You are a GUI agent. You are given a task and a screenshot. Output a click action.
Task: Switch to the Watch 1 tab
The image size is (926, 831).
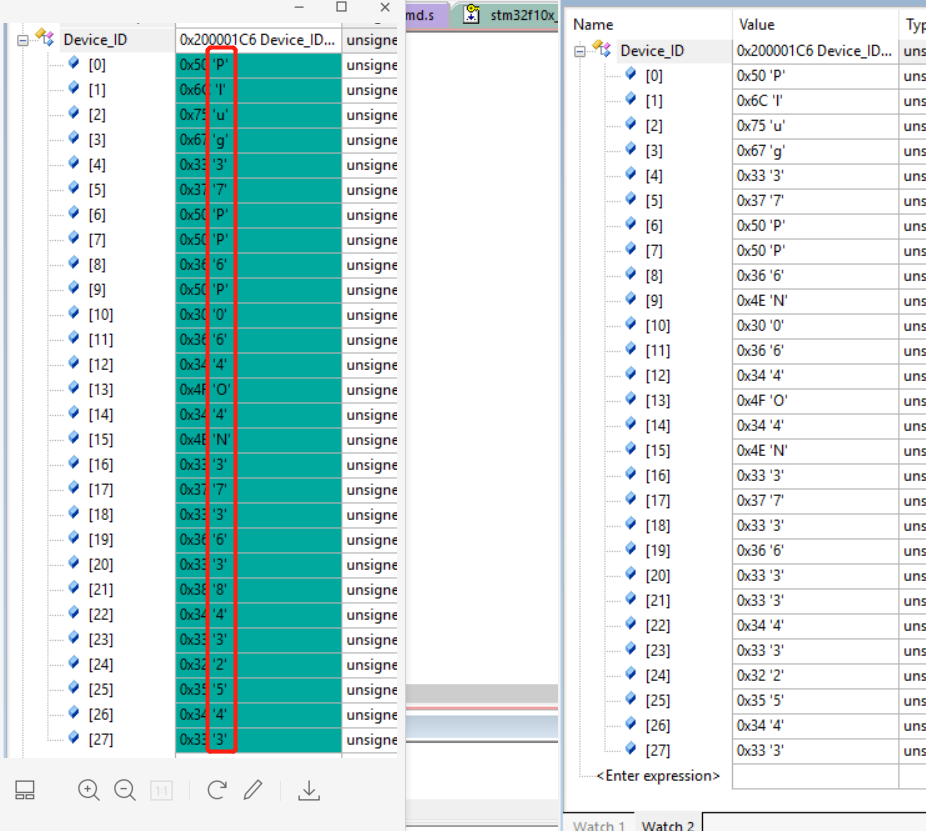click(x=599, y=825)
